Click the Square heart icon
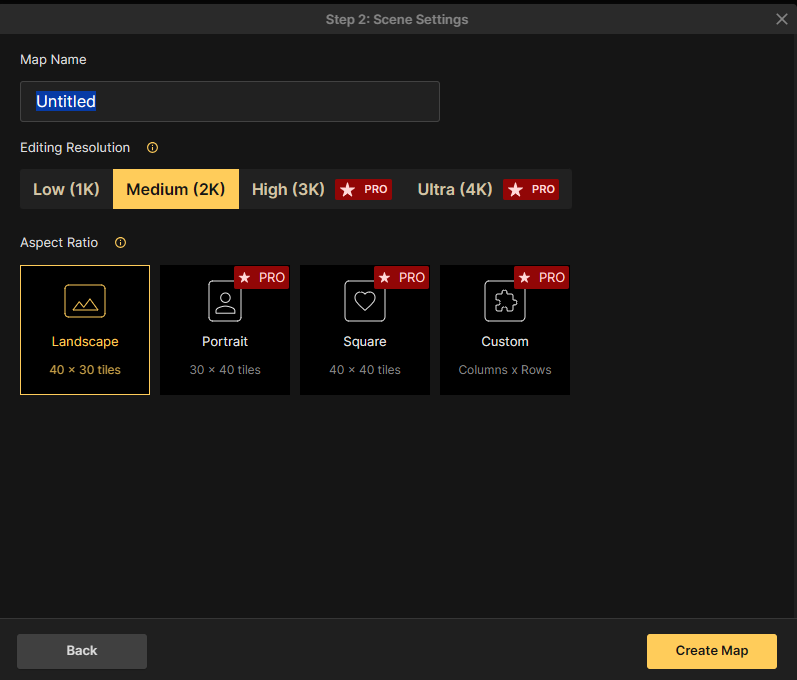 (x=365, y=301)
